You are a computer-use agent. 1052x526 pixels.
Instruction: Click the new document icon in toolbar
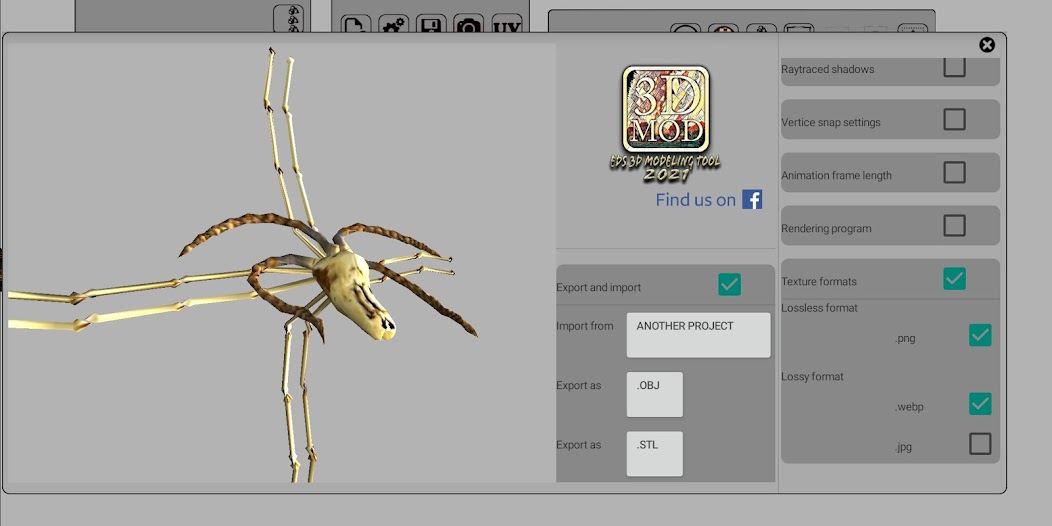(356, 25)
